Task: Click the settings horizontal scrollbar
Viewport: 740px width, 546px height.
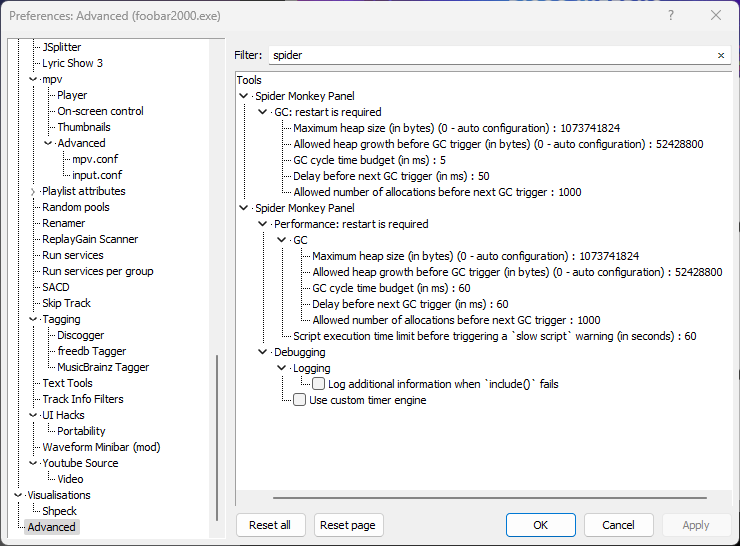Action: [x=489, y=498]
